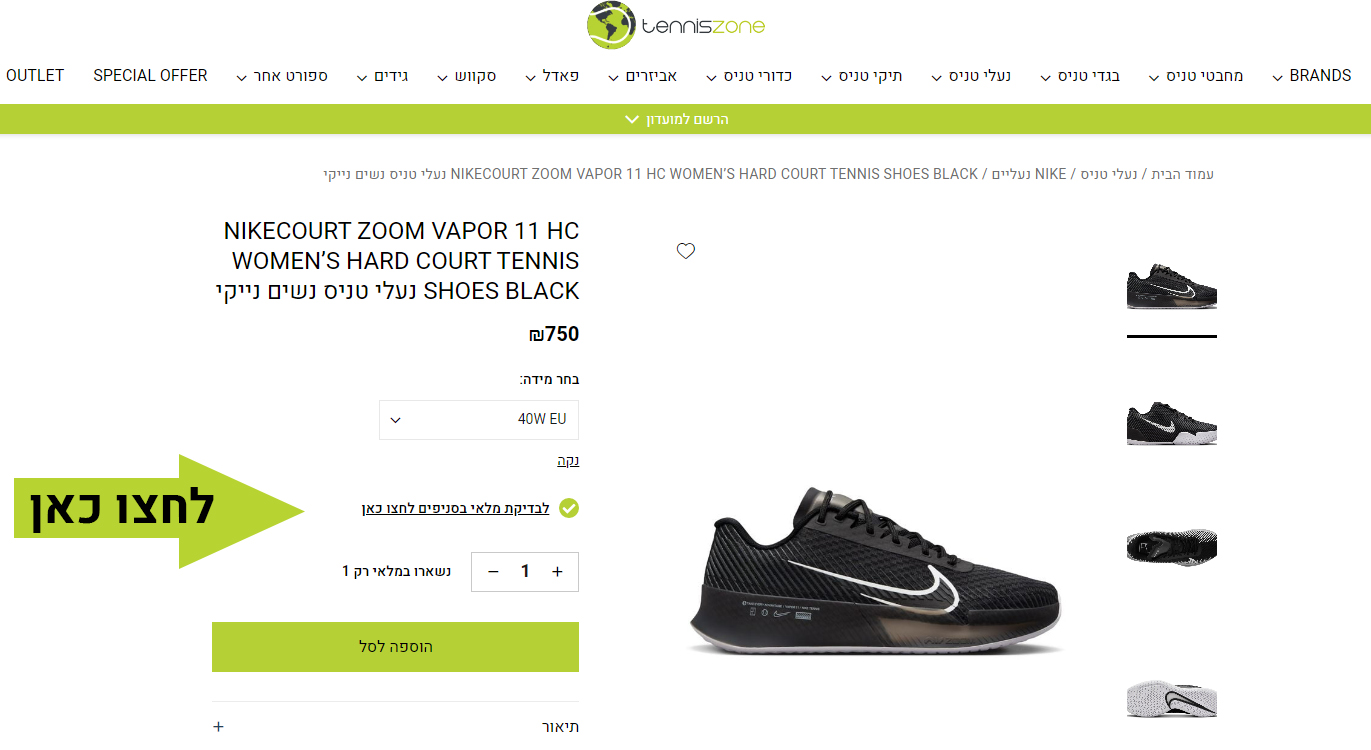Add product to wishlist with heart icon
The height and width of the screenshot is (750, 1371).
coord(686,251)
